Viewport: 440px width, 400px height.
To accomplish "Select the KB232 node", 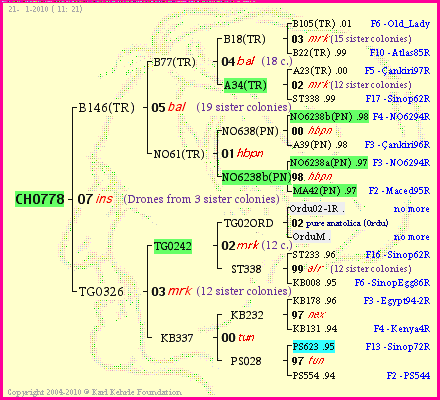I will pos(247,315).
